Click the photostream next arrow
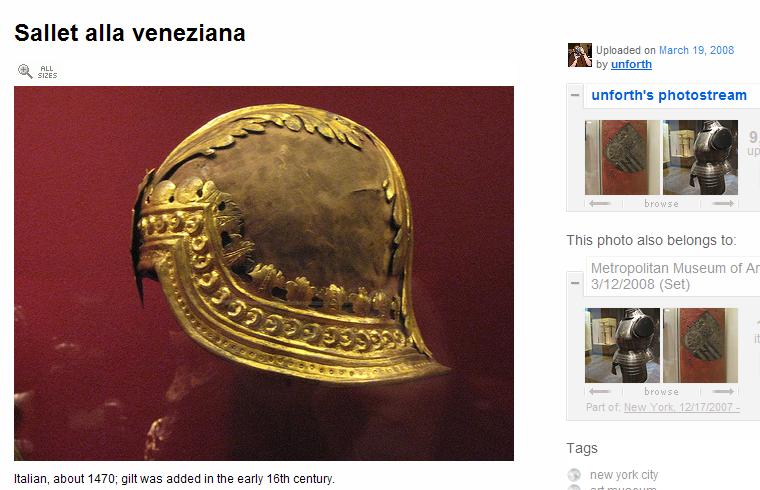The width and height of the screenshot is (760, 490). pos(723,204)
